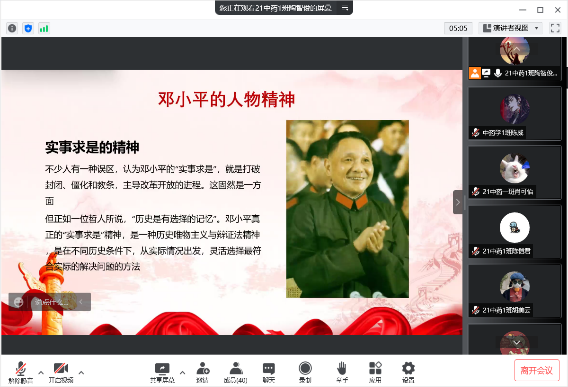
Task: Open the settings gear icon
Action: click(x=408, y=372)
